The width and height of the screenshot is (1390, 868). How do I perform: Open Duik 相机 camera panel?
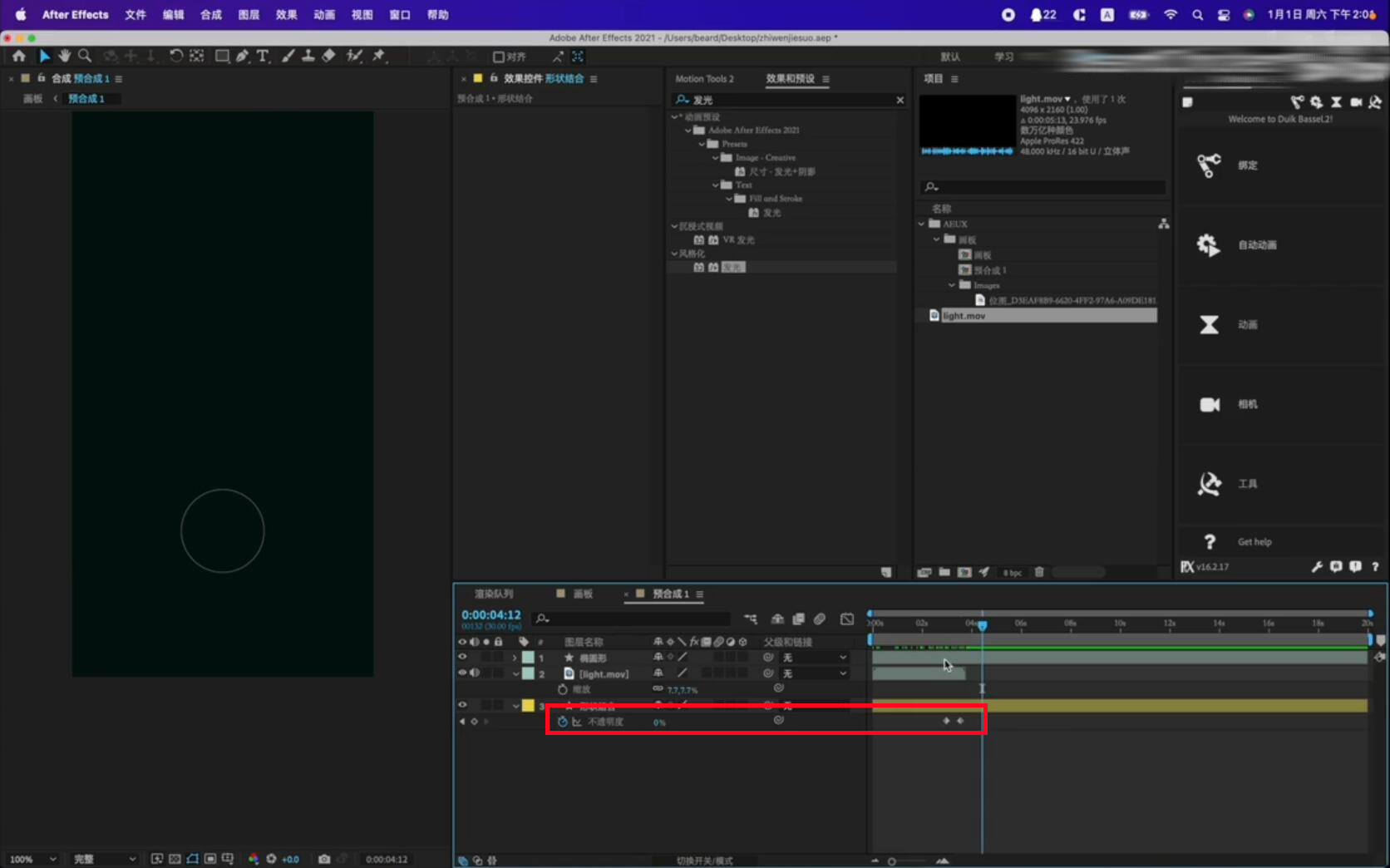[1280, 405]
